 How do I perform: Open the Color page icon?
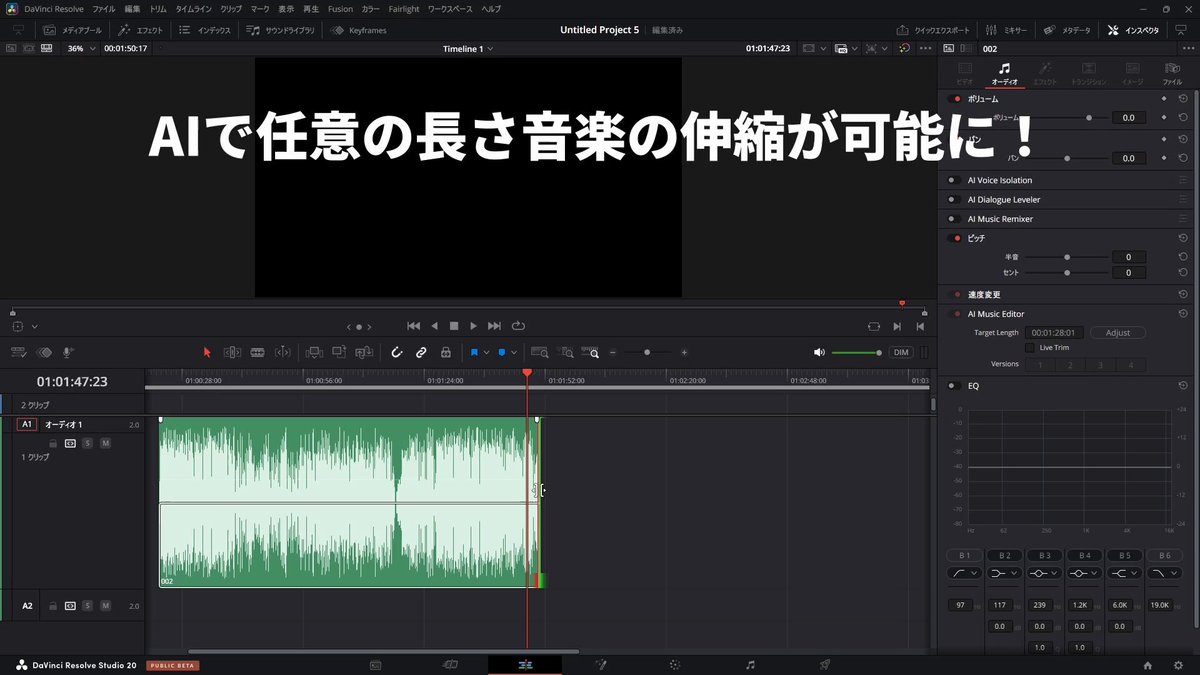tap(675, 664)
